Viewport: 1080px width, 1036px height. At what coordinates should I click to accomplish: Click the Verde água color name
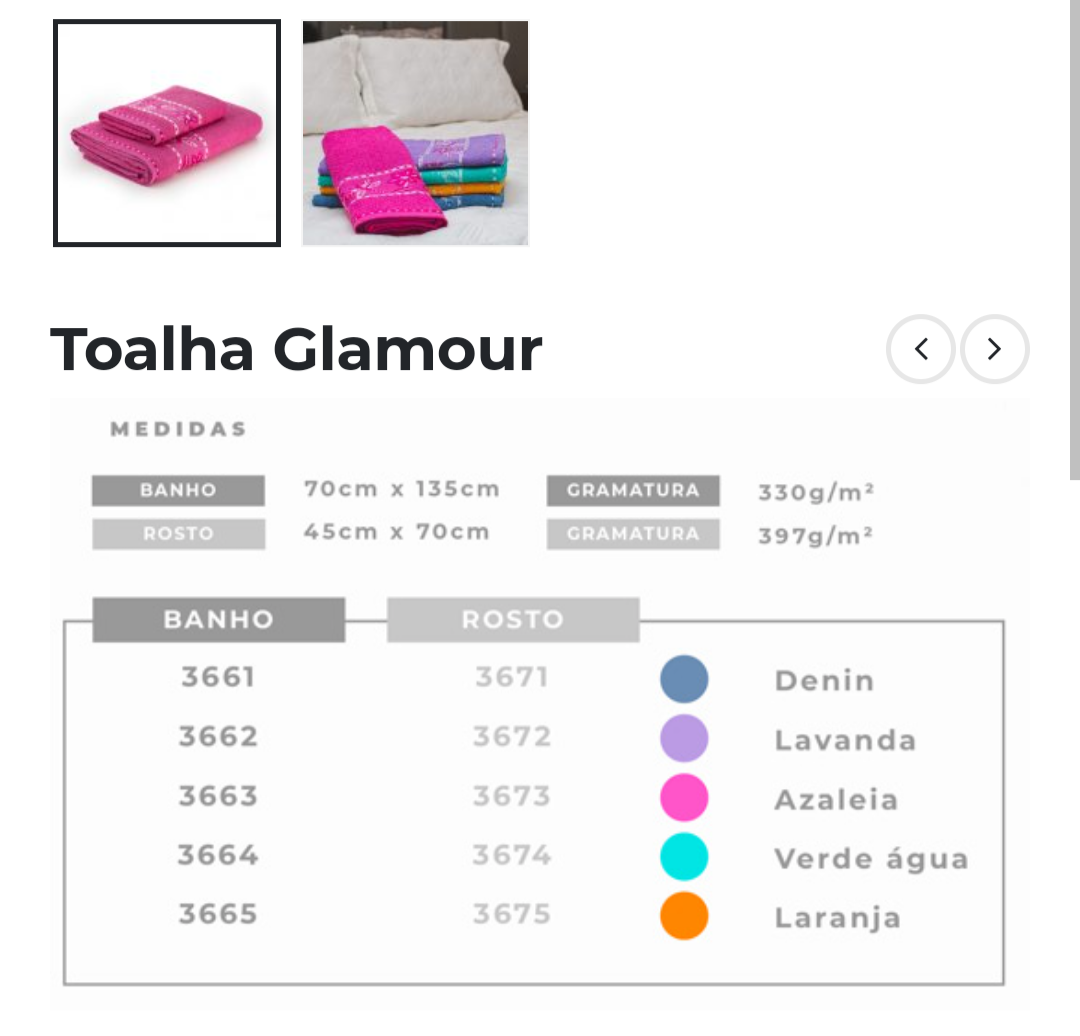[x=871, y=859]
